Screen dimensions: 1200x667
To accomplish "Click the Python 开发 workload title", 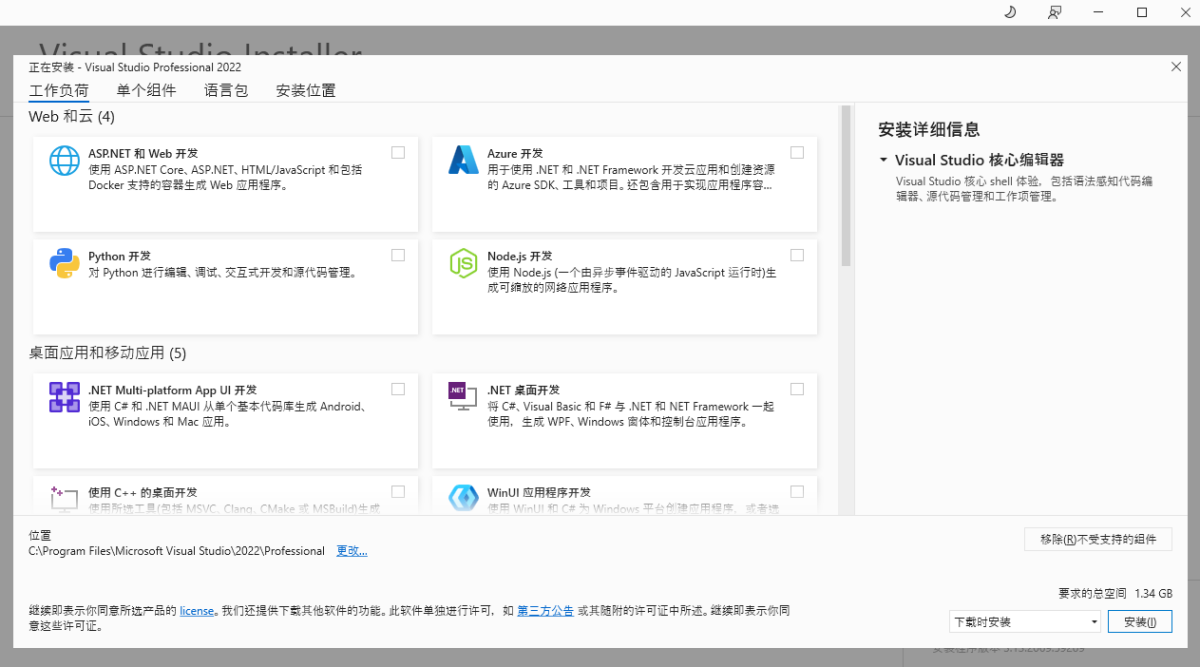I will 119,256.
